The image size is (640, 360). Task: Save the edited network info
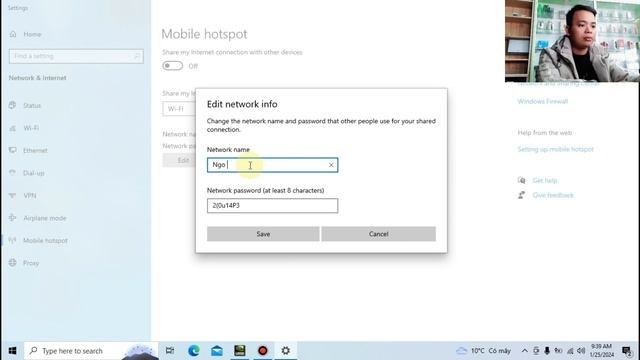coord(263,234)
